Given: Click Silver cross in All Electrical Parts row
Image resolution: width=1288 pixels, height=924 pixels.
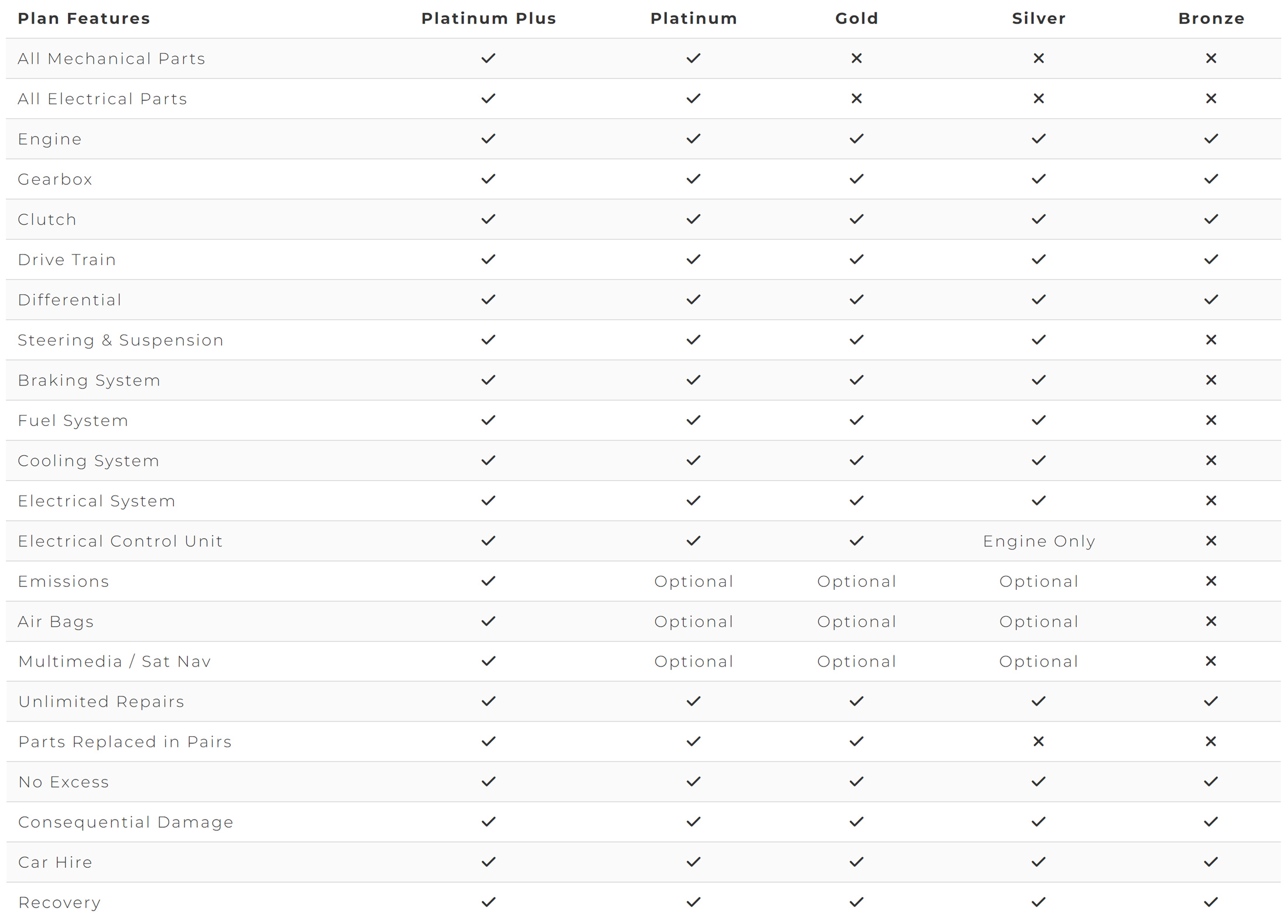Looking at the screenshot, I should tap(1039, 99).
